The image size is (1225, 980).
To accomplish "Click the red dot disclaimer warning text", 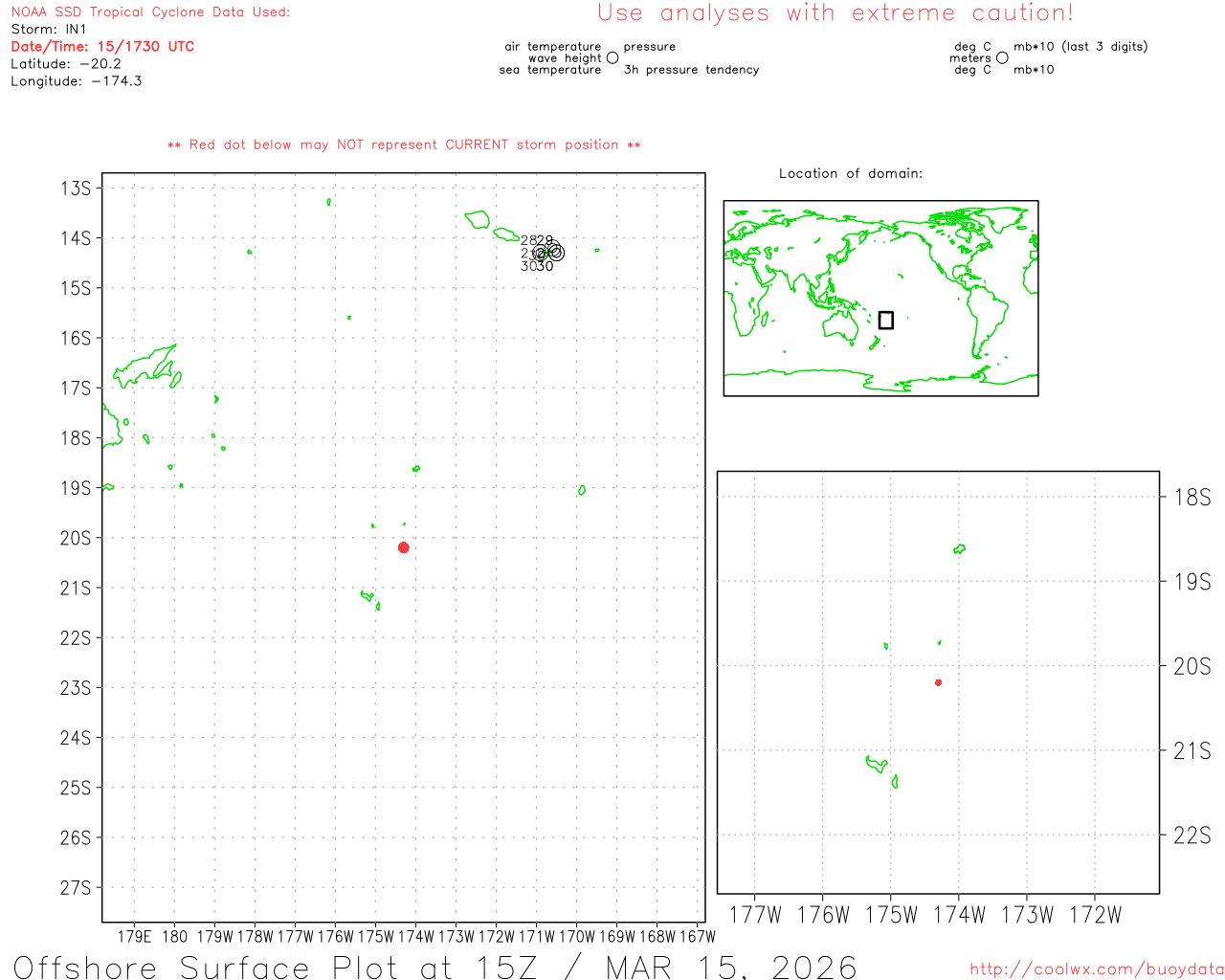I will [404, 145].
